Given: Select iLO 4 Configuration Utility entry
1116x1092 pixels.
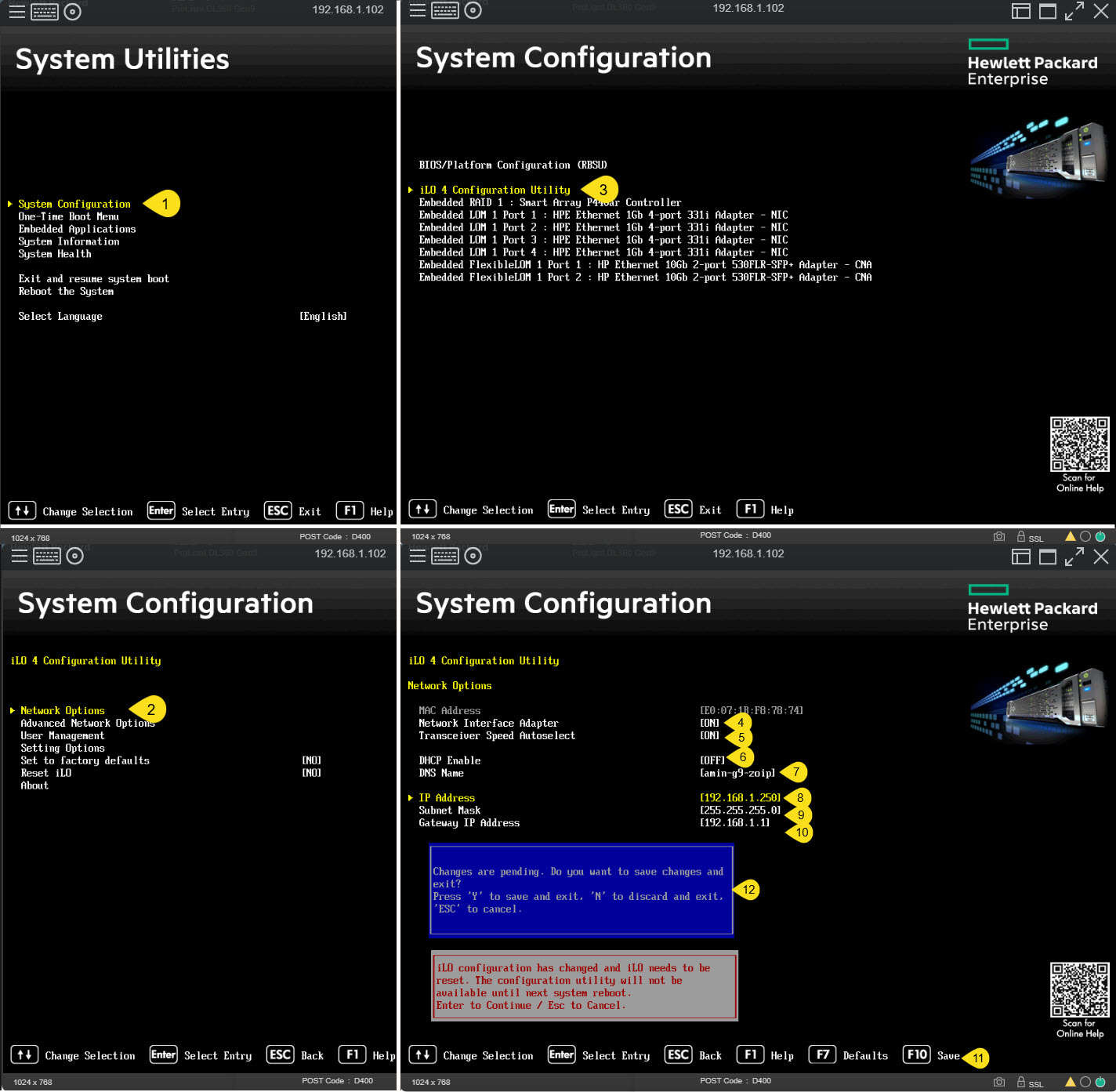Looking at the screenshot, I should [495, 190].
